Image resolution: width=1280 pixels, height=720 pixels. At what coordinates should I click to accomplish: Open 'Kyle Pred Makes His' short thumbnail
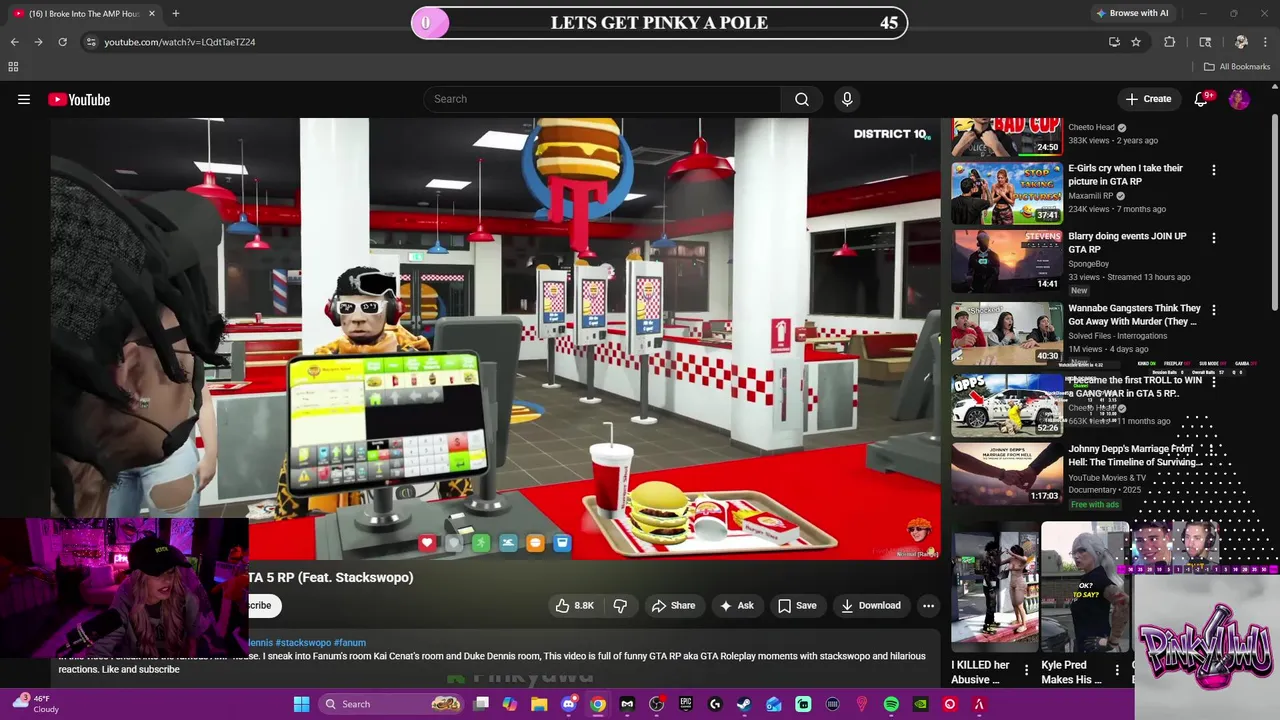click(1085, 588)
